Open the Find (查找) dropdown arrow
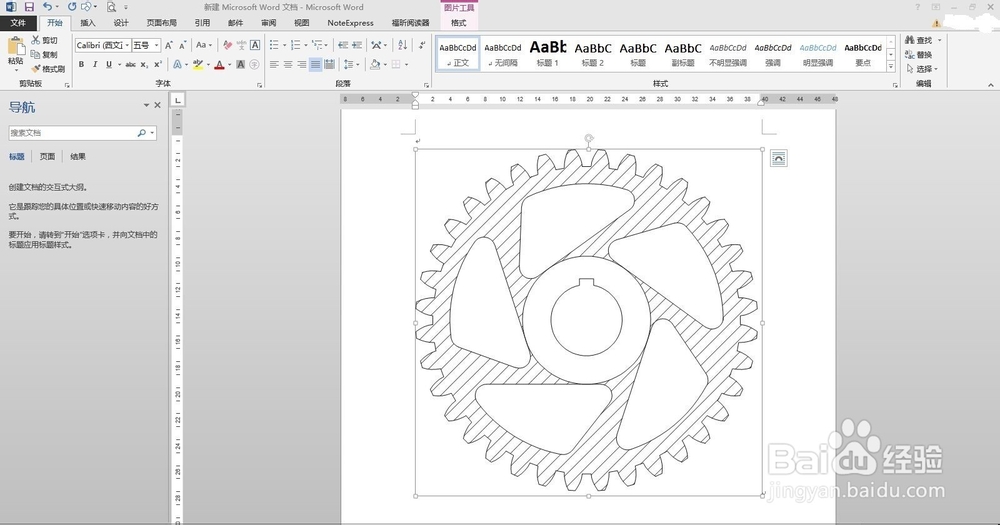 coord(939,40)
